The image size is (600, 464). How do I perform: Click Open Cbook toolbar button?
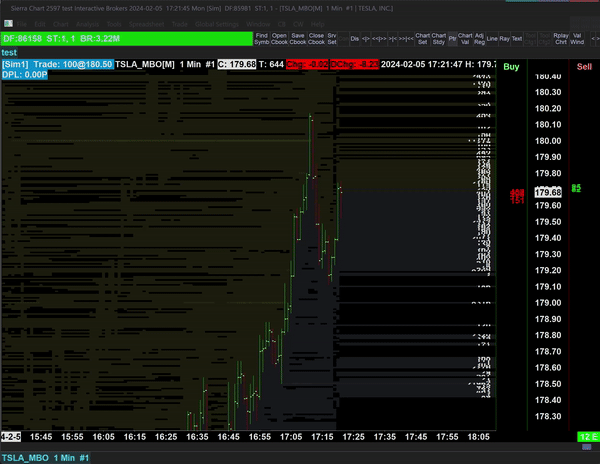coord(279,39)
